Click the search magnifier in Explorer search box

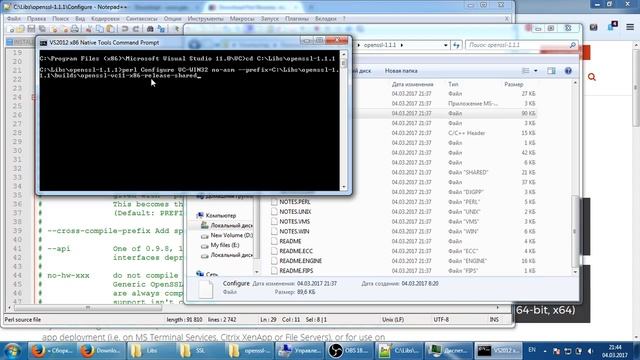point(573,45)
